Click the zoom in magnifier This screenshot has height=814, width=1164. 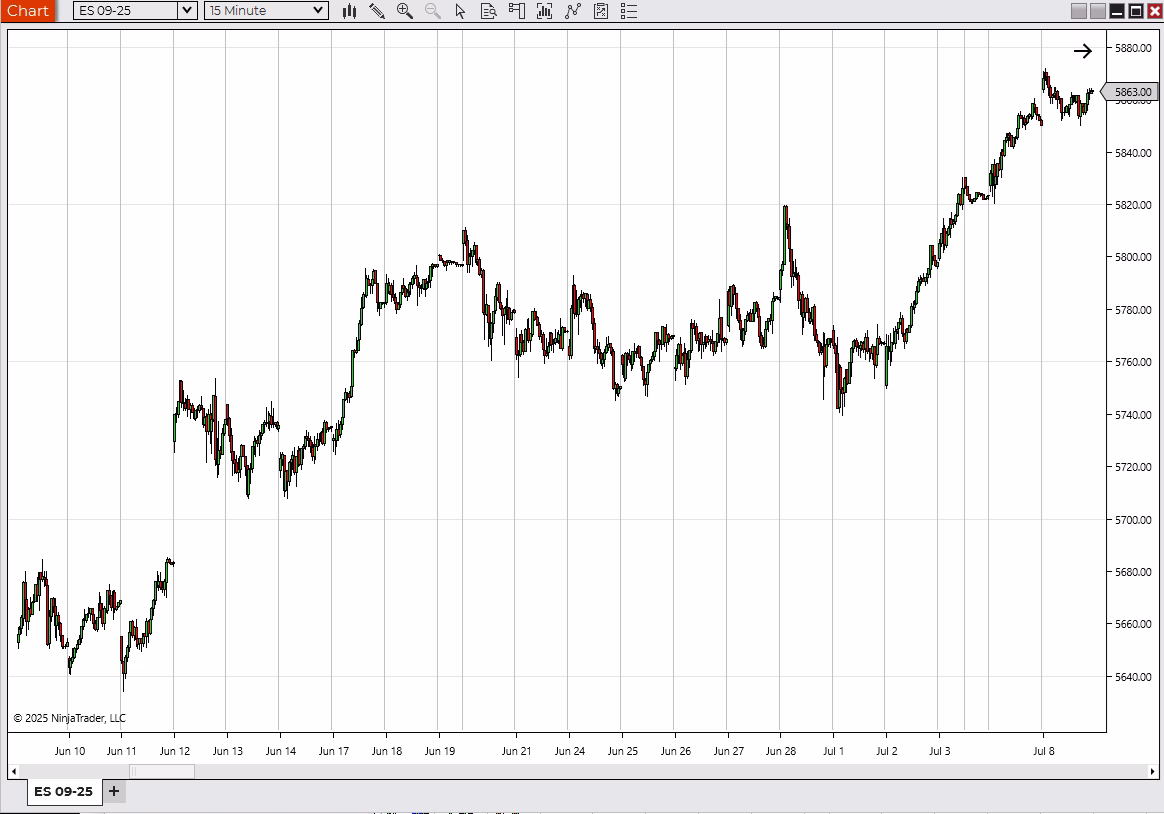405,11
